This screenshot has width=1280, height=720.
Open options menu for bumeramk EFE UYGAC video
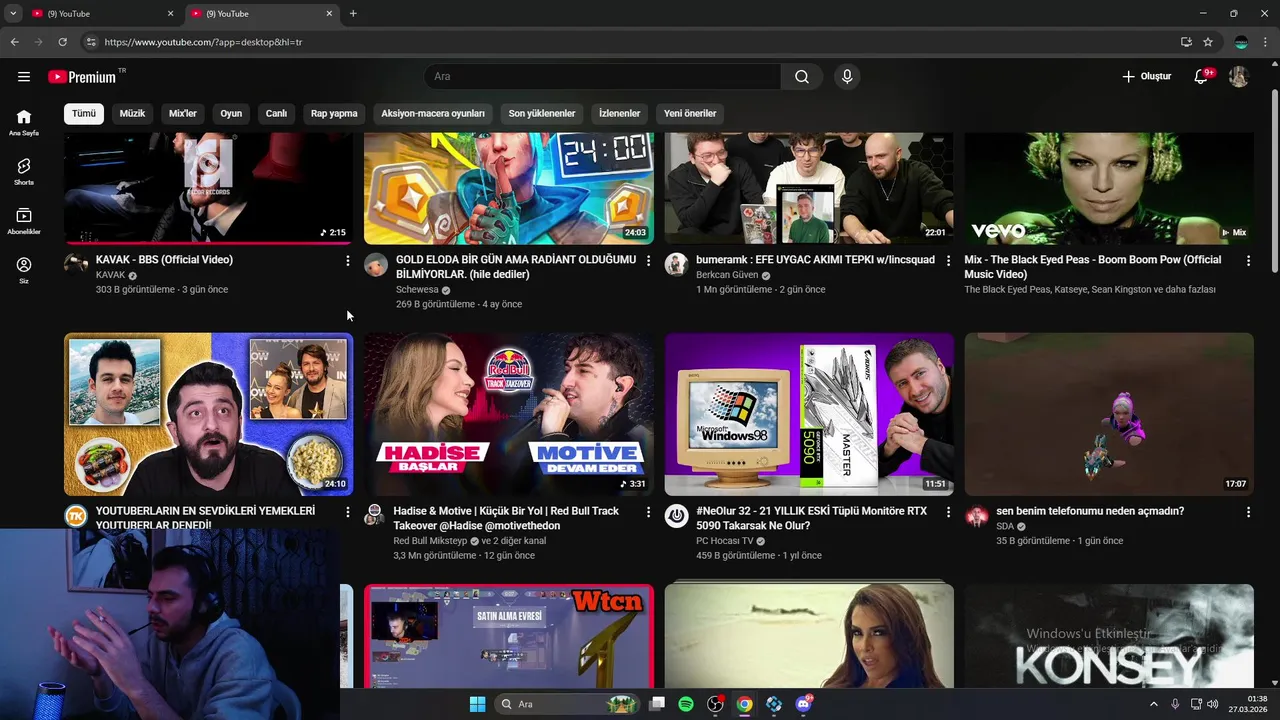(948, 260)
